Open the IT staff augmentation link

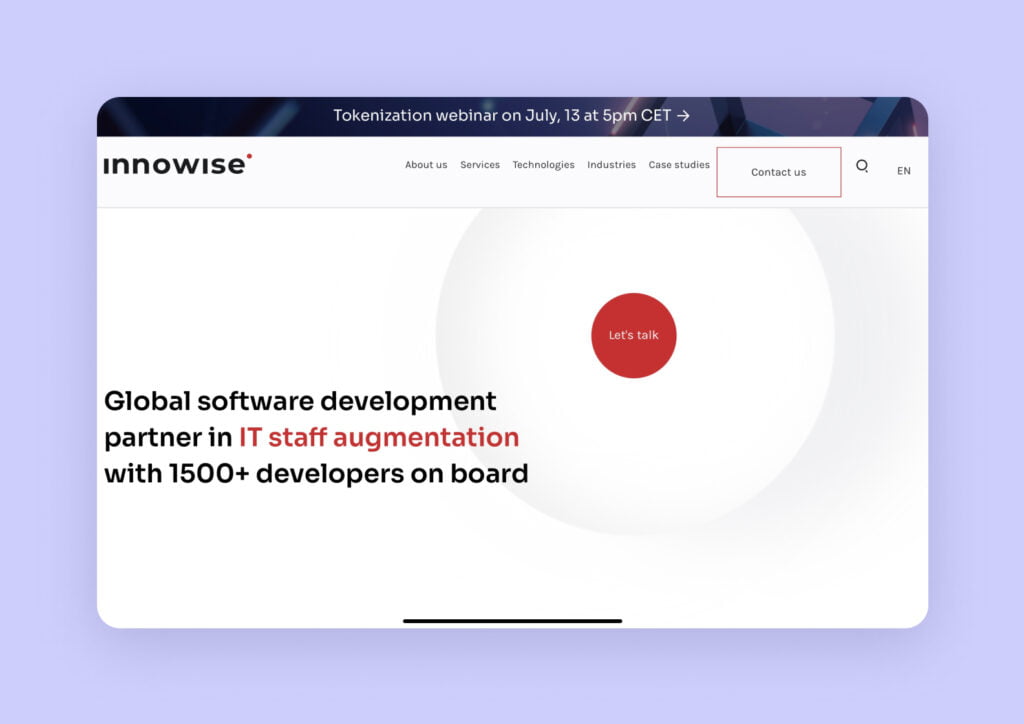377,437
